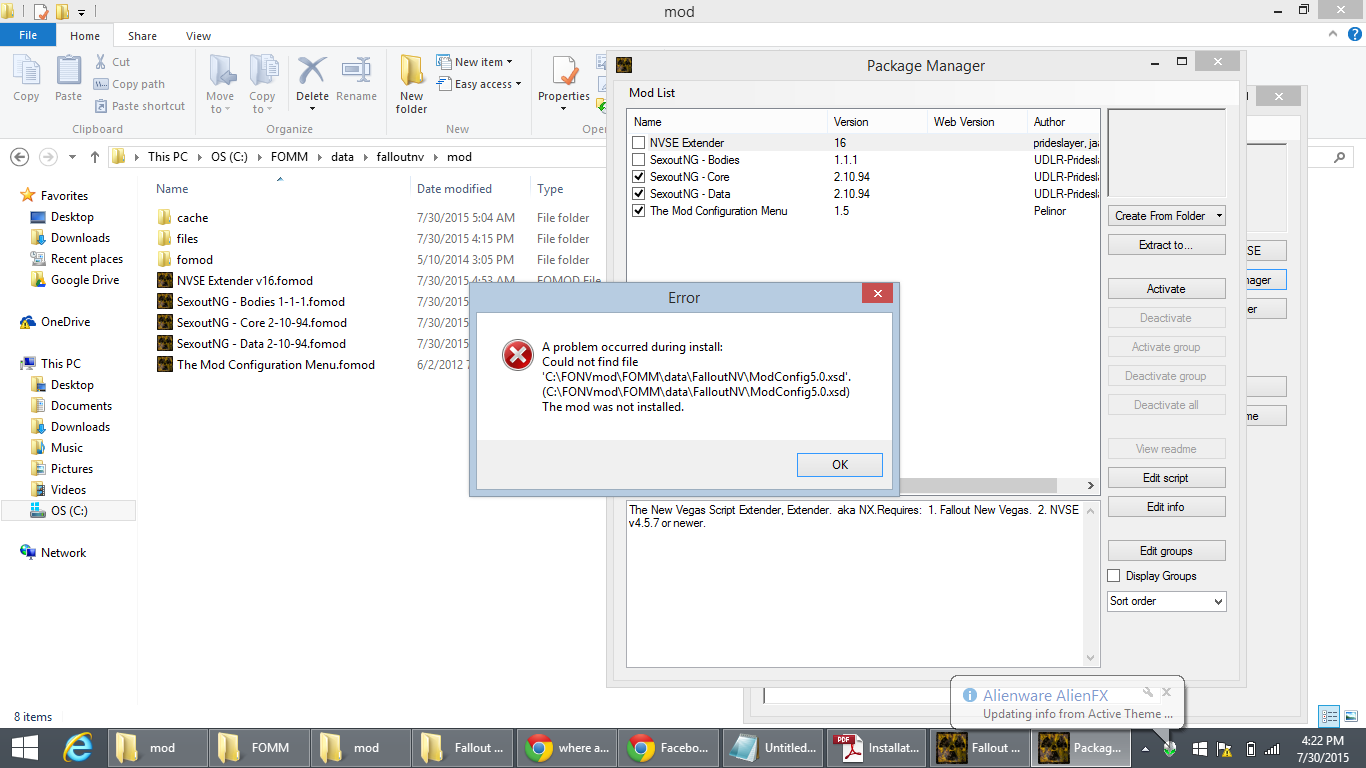Viewport: 1366px width, 768px height.
Task: Select Google Drive in Favorites
Action: tap(84, 280)
